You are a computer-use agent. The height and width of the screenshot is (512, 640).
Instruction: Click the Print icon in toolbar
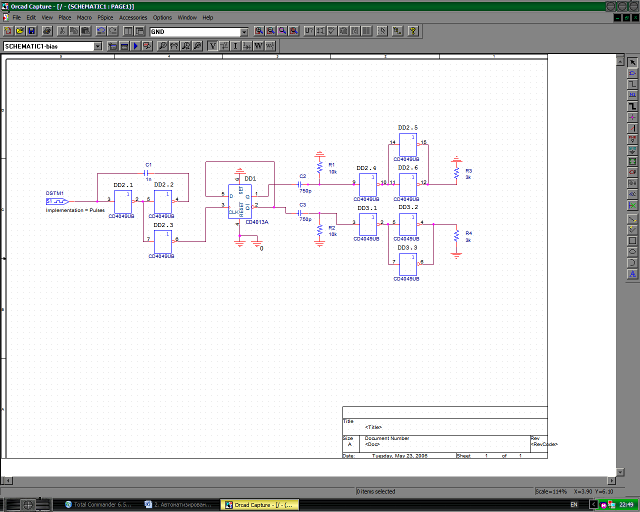point(47,32)
